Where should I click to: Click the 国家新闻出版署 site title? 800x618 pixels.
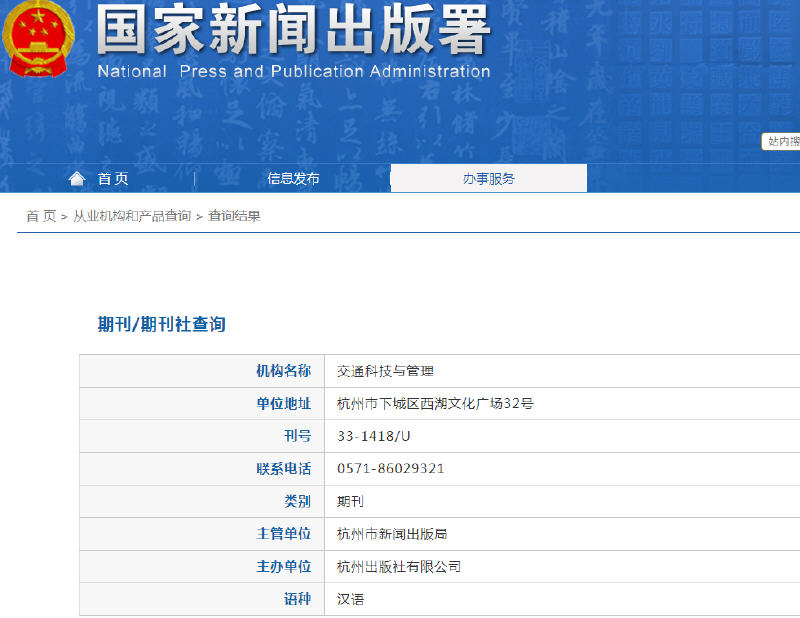point(293,29)
